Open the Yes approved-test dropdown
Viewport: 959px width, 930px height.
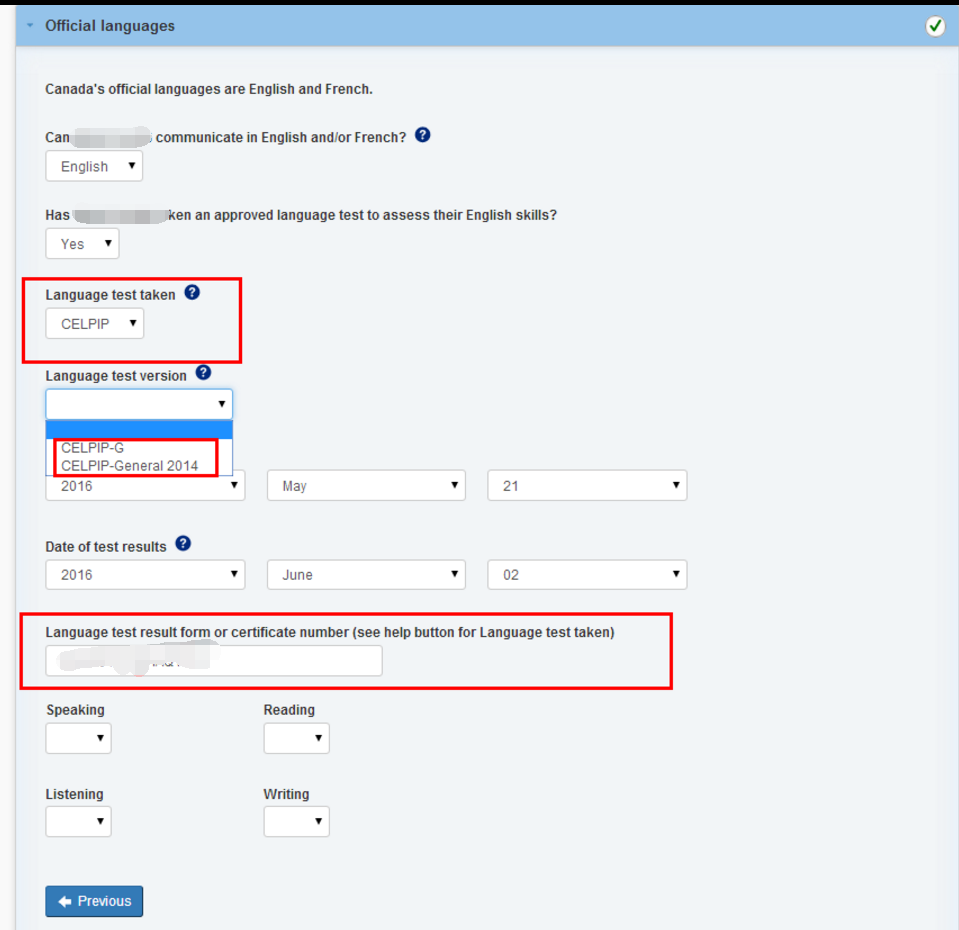tap(82, 244)
